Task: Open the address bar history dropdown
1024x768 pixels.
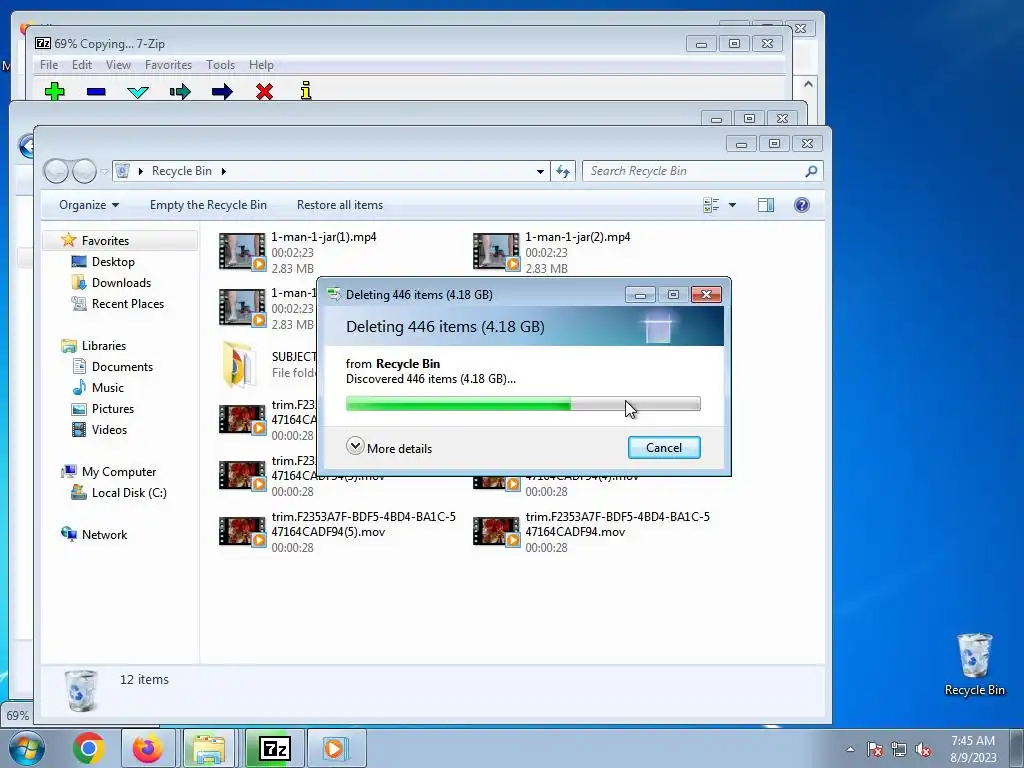Action: click(x=540, y=172)
